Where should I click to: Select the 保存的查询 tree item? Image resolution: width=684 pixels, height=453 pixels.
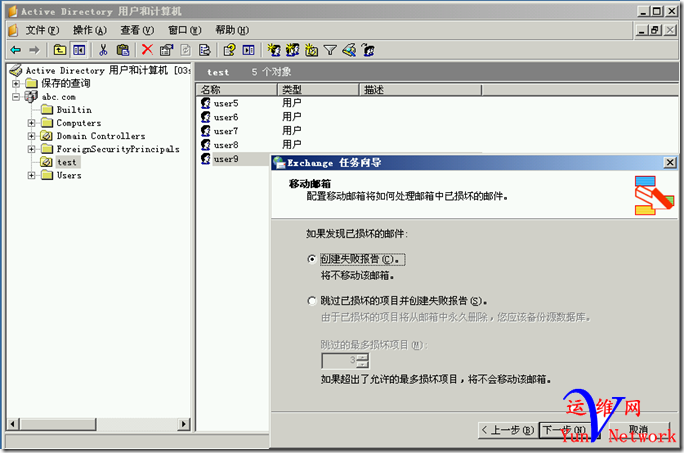point(65,83)
